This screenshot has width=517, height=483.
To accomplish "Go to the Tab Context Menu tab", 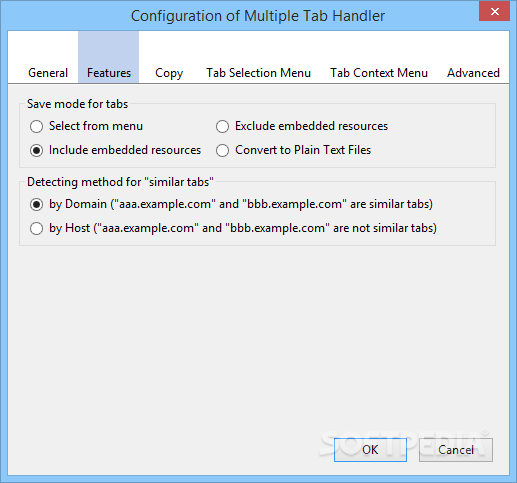I will 379,73.
